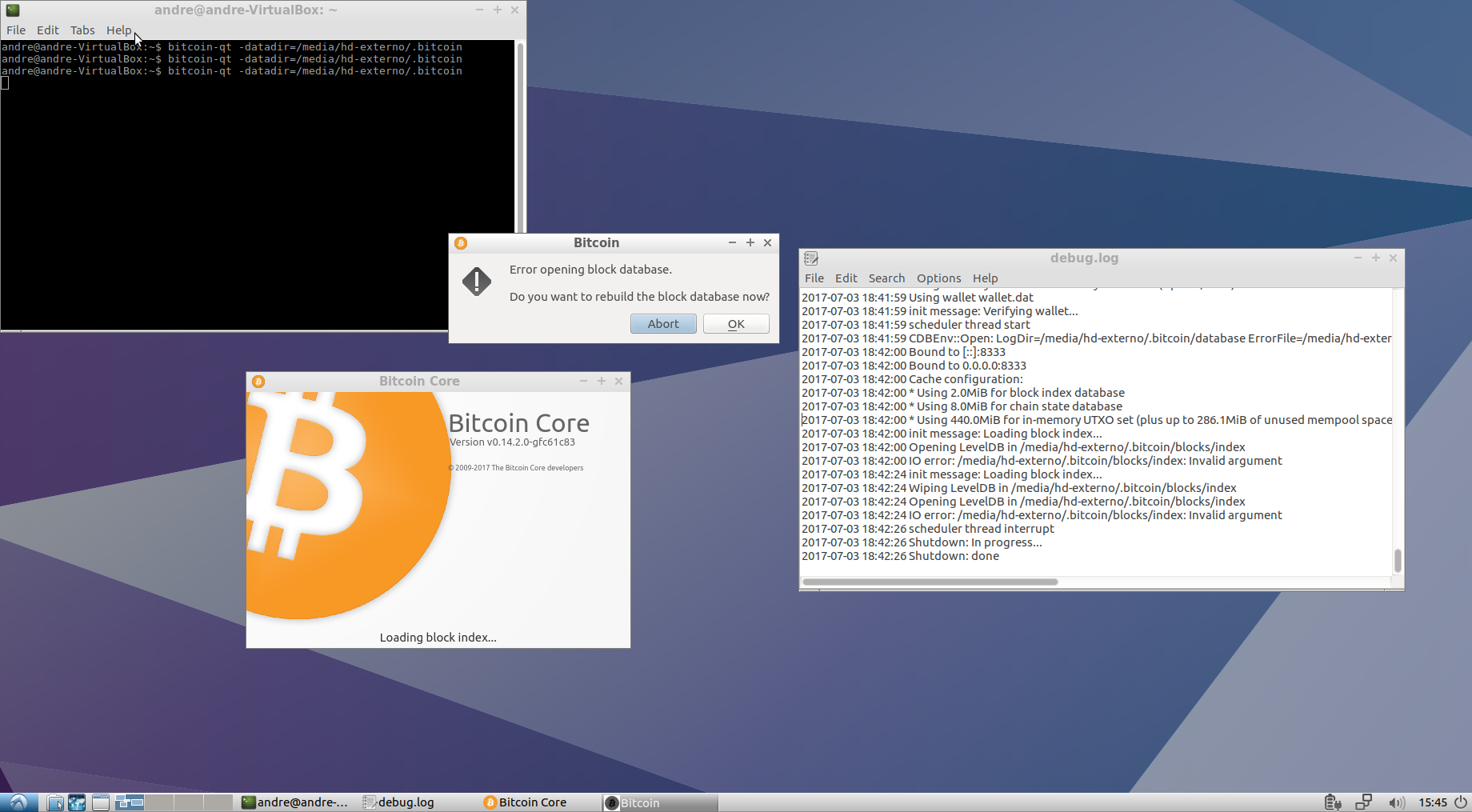Screen dimensions: 1472x812
Task: Click log line 'Verifying wallet...'
Action: point(940,311)
